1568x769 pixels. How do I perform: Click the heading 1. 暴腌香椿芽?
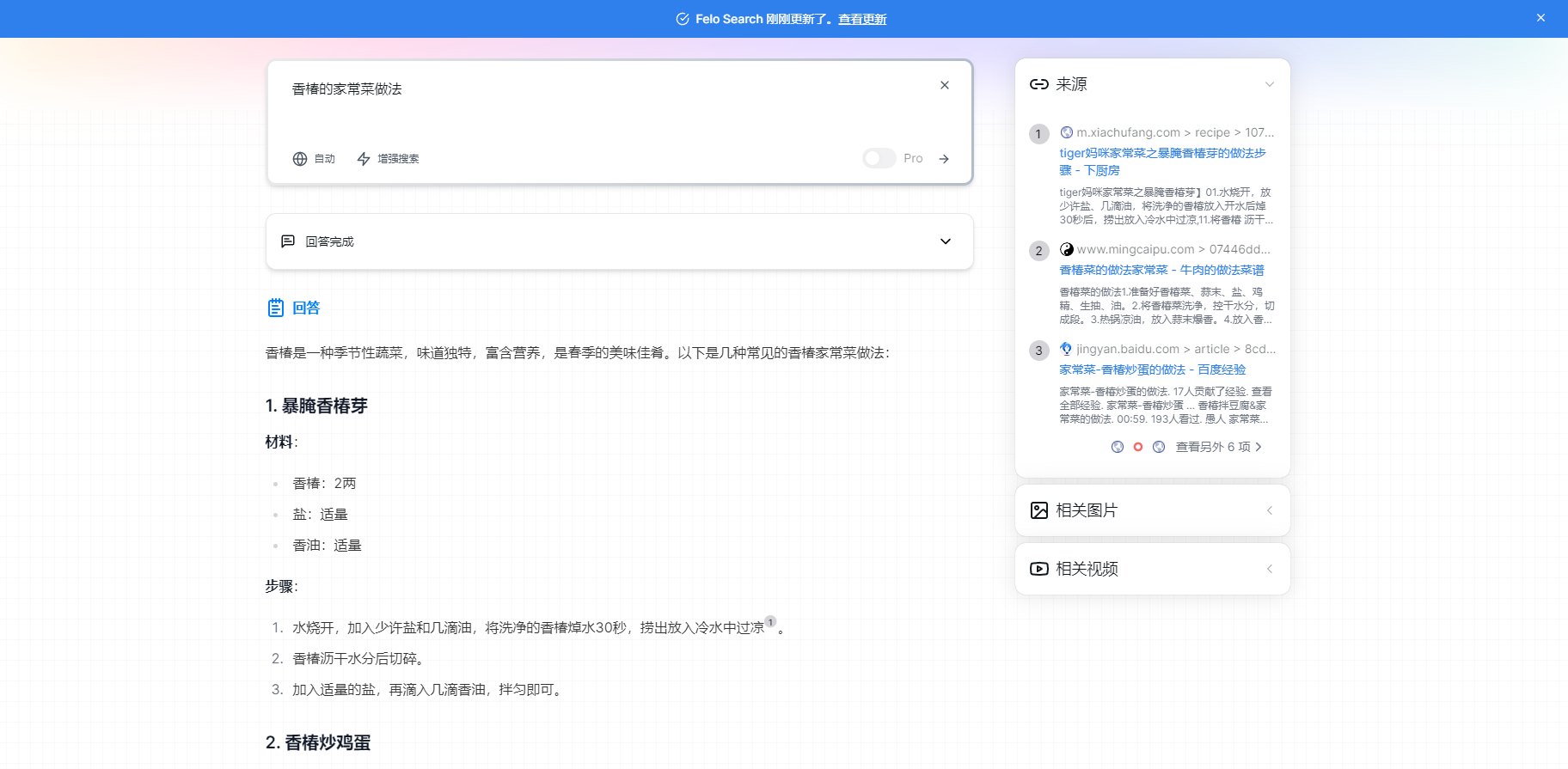click(316, 406)
